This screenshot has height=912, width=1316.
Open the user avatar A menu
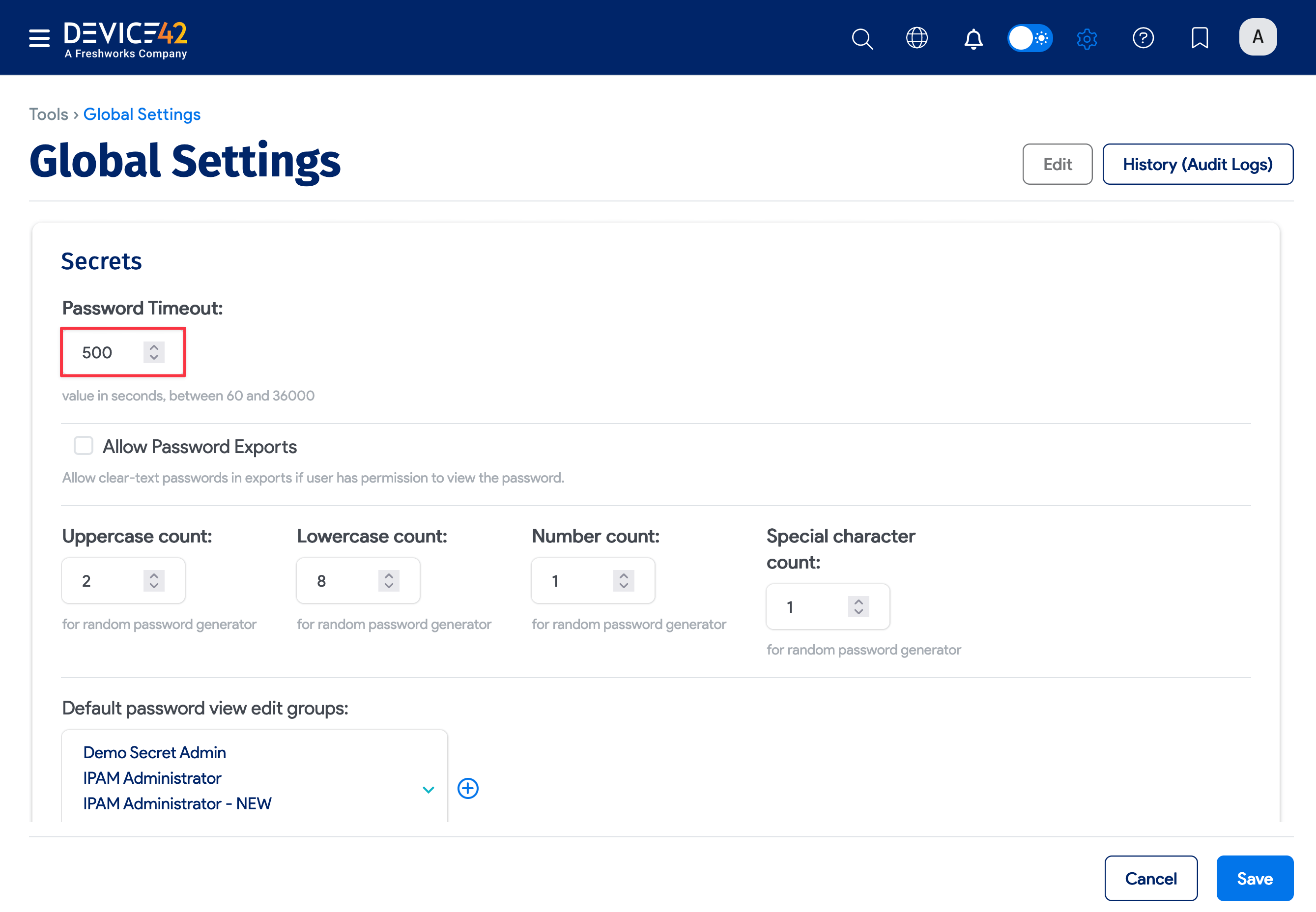pos(1258,37)
